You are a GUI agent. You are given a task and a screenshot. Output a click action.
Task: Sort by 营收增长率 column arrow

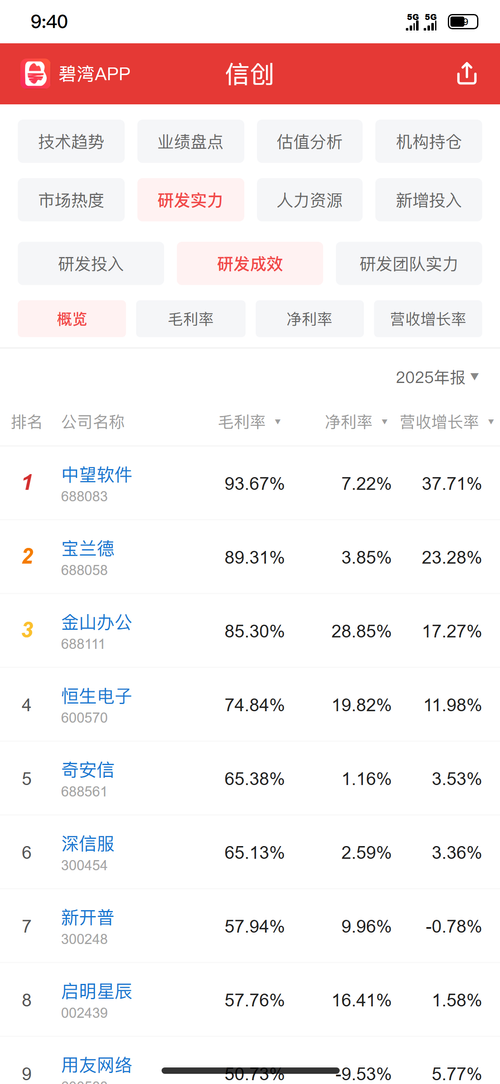point(491,422)
